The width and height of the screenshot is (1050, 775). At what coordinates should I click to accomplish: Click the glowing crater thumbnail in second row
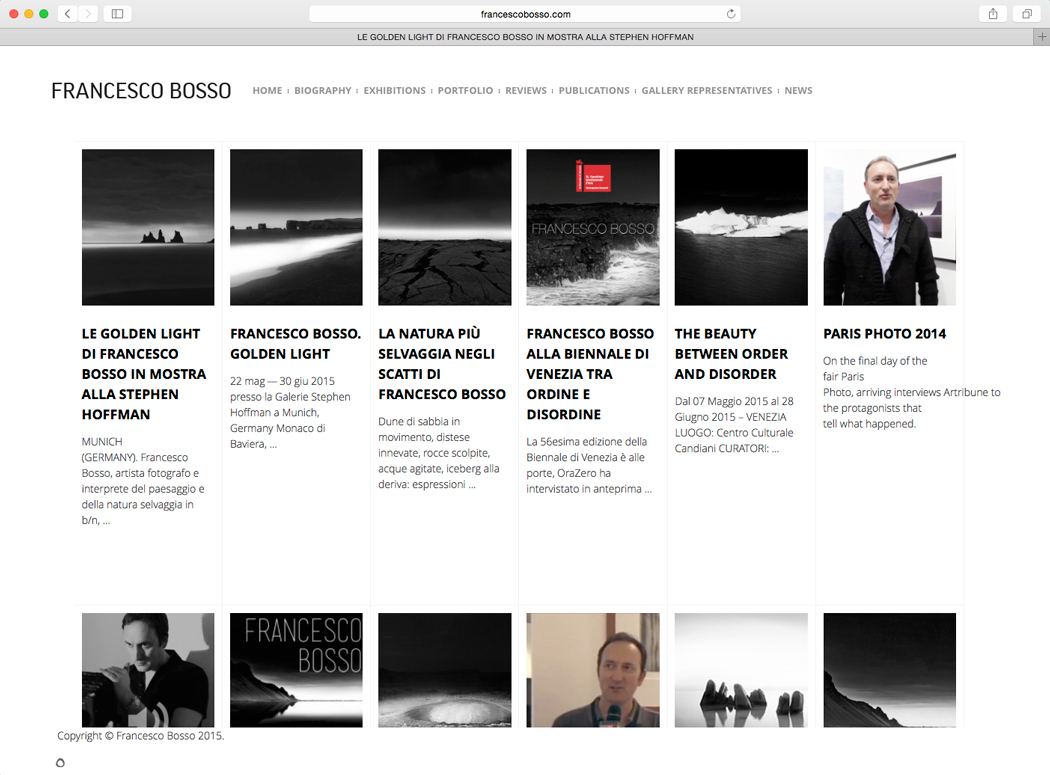click(445, 670)
